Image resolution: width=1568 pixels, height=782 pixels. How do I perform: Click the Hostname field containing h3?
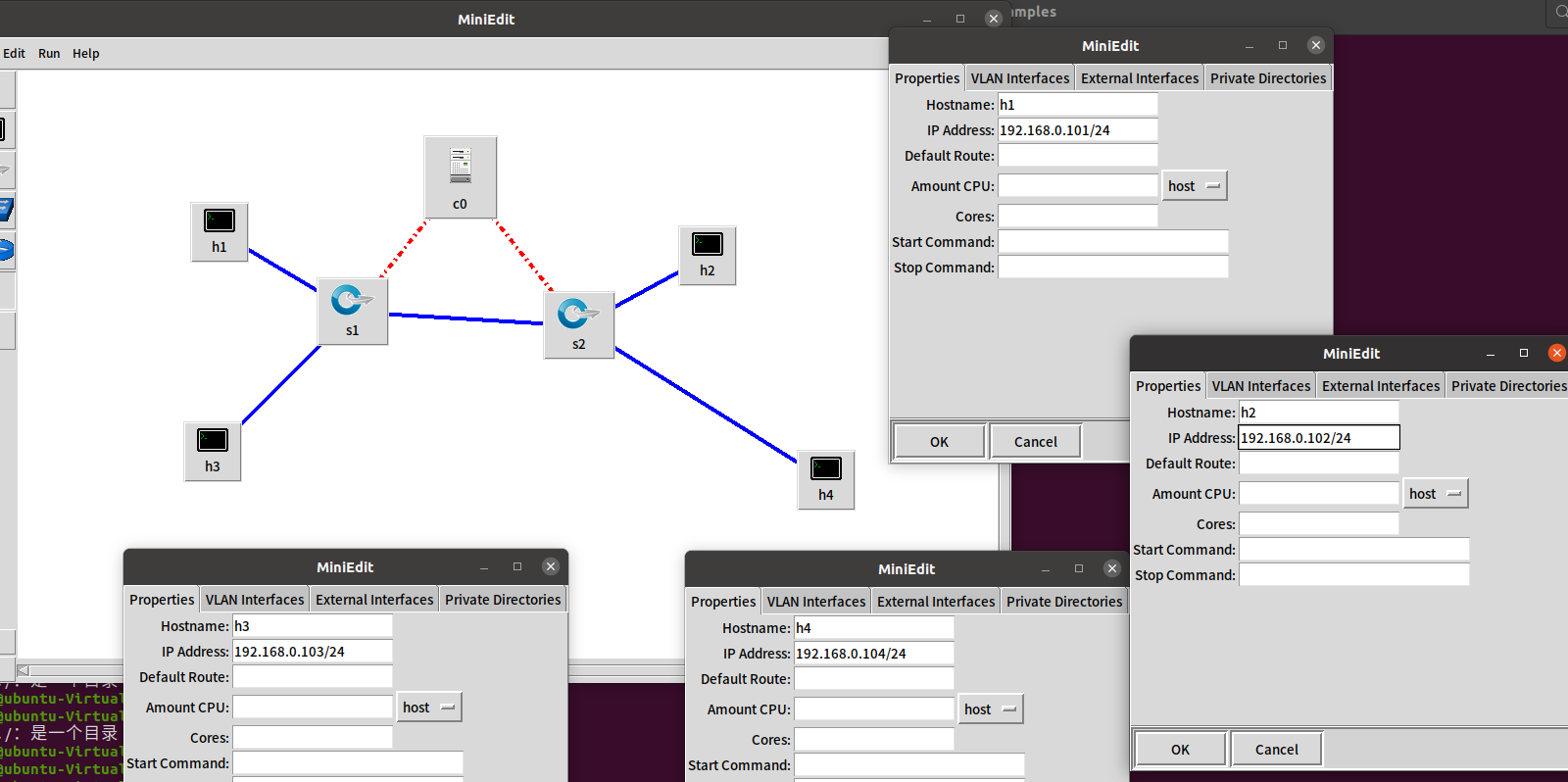pos(313,626)
